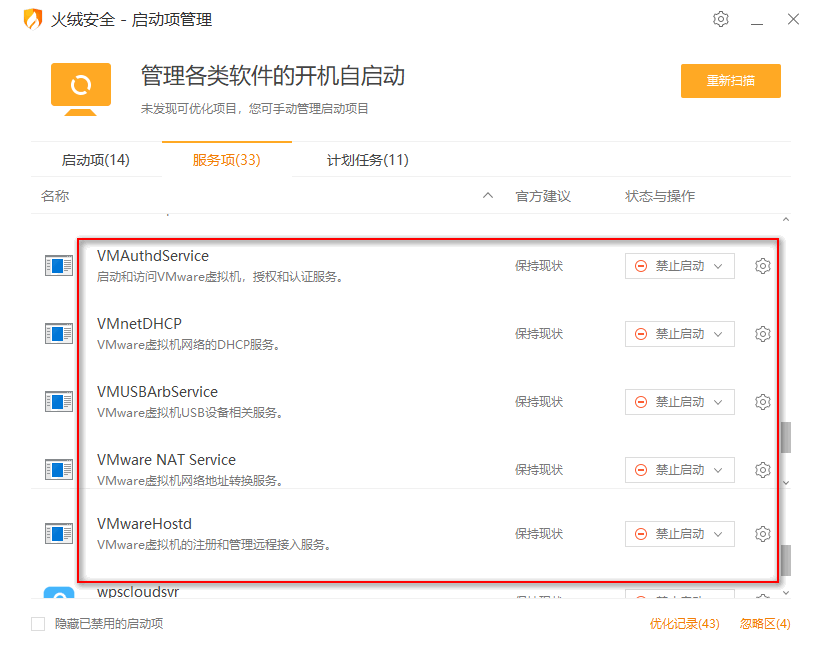Select the VMware NAT Service row name
This screenshot has width=819, height=645.
166,460
